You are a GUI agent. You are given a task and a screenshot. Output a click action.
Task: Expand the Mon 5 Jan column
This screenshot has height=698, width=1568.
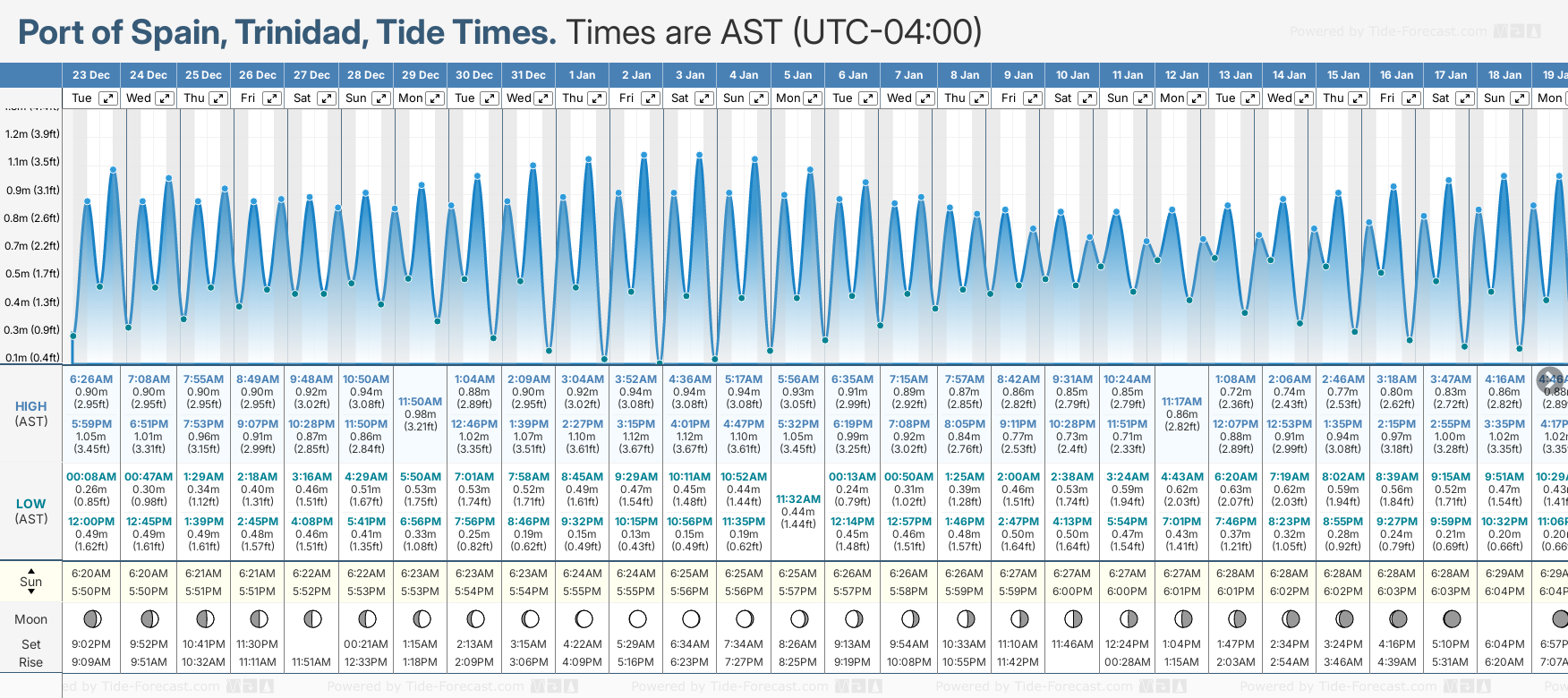pyautogui.click(x=813, y=98)
